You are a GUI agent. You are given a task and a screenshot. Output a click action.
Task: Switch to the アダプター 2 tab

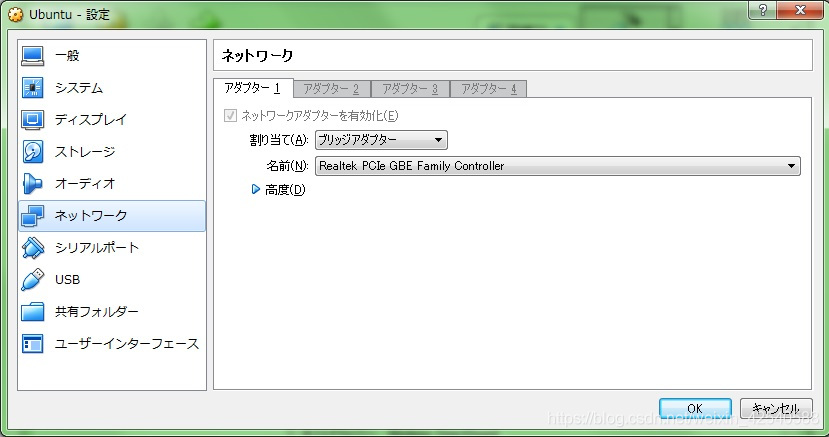(331, 89)
